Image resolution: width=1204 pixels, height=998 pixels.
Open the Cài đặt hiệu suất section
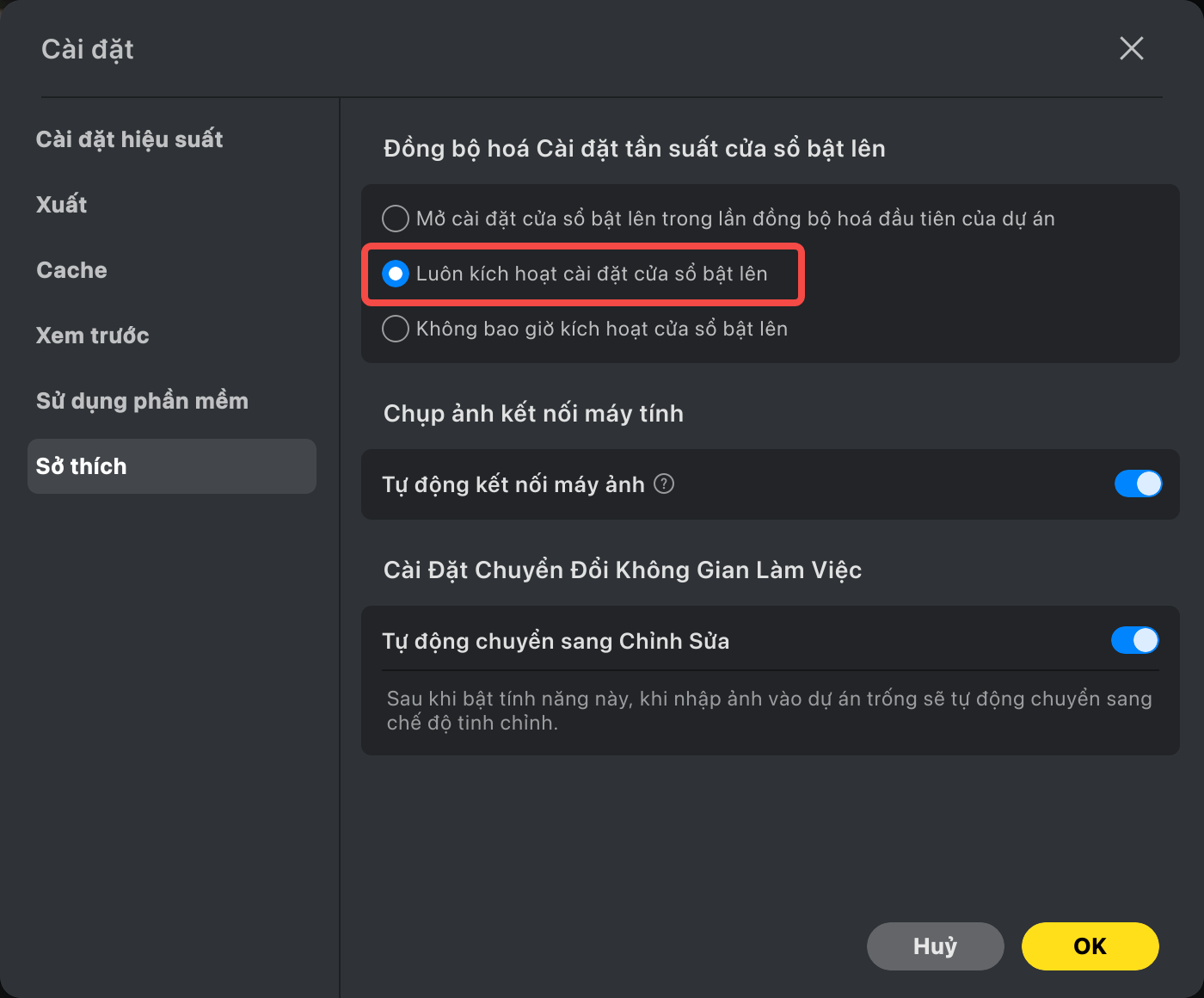click(129, 139)
